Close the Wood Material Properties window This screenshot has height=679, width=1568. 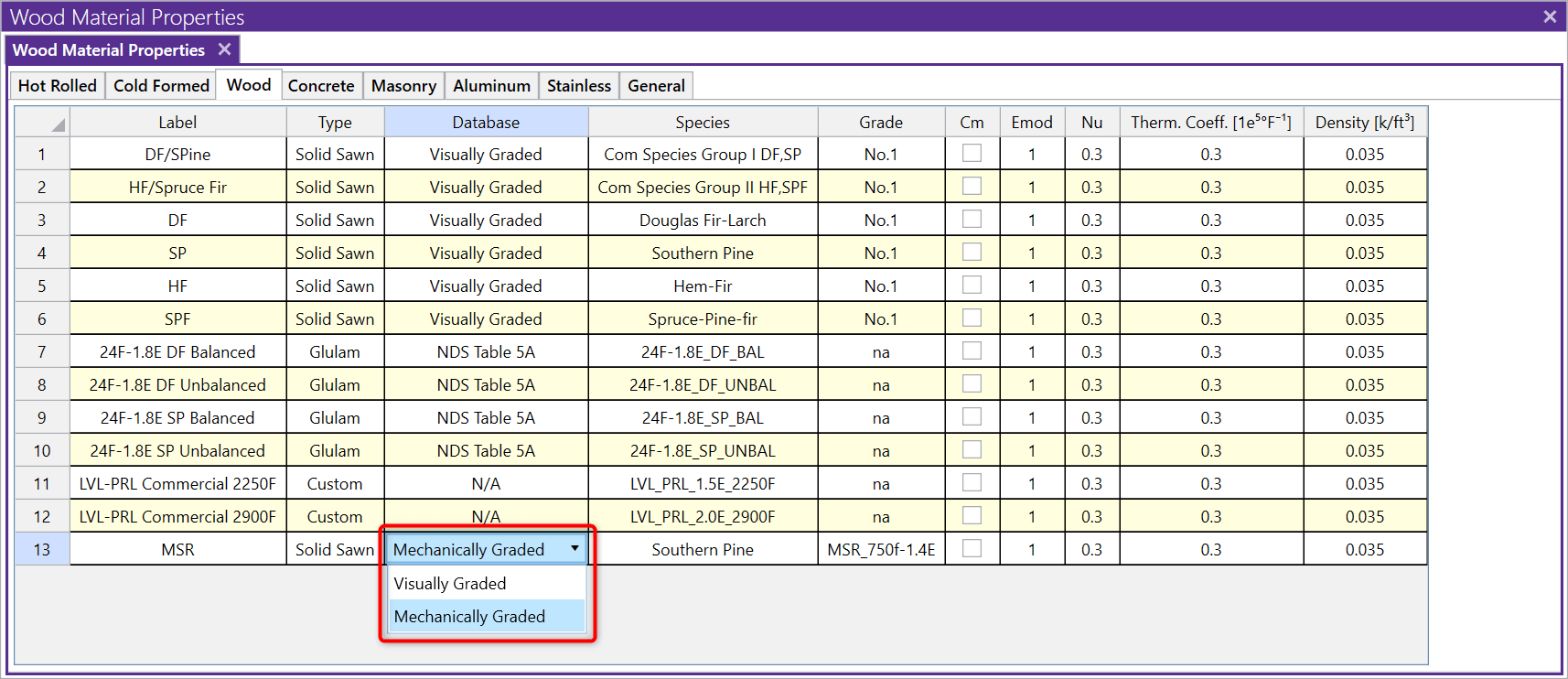1550,16
